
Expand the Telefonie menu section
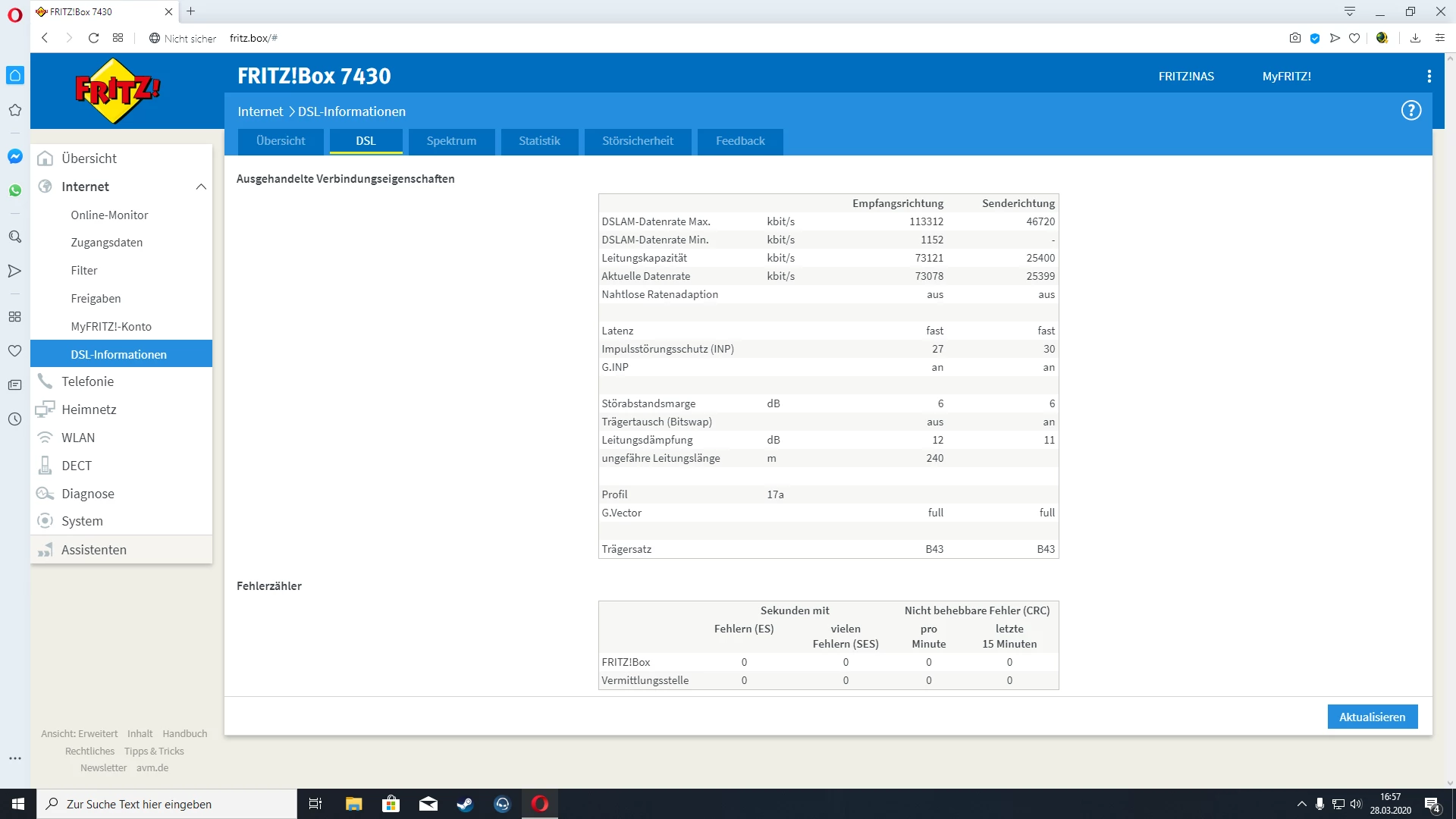tap(88, 381)
